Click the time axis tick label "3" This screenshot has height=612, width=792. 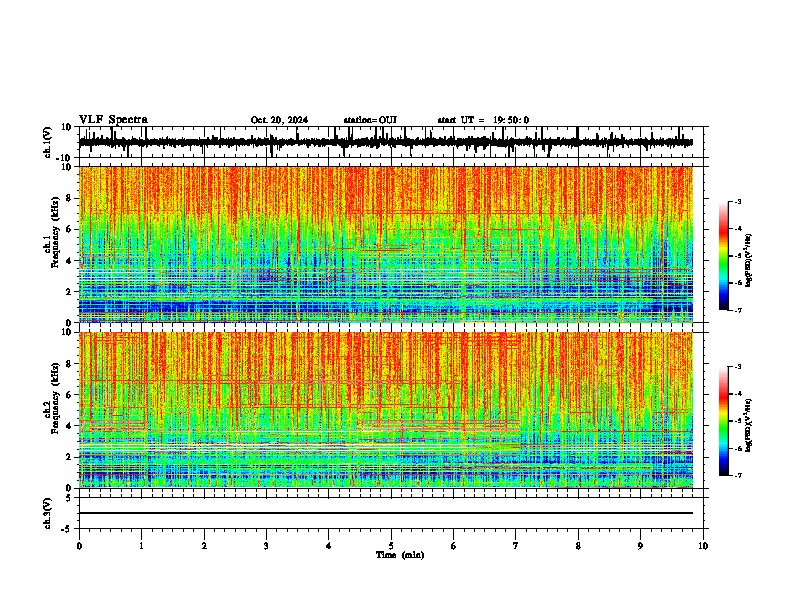[266, 546]
